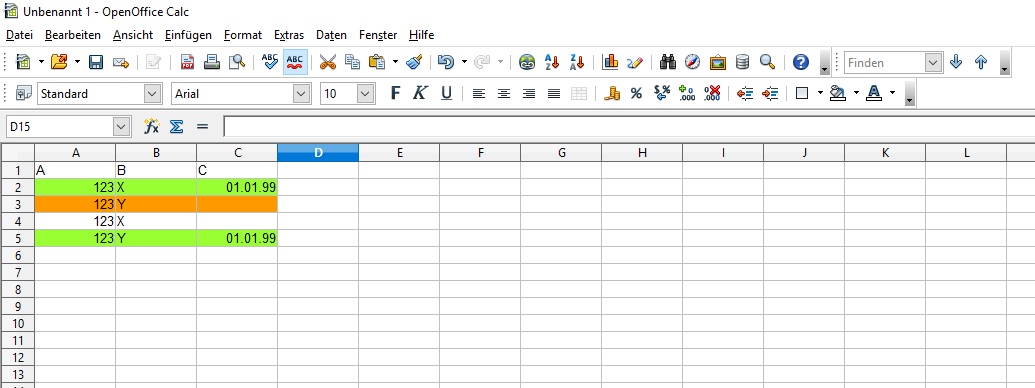Open the Function Wizard
The image size is (1035, 388).
click(x=151, y=126)
